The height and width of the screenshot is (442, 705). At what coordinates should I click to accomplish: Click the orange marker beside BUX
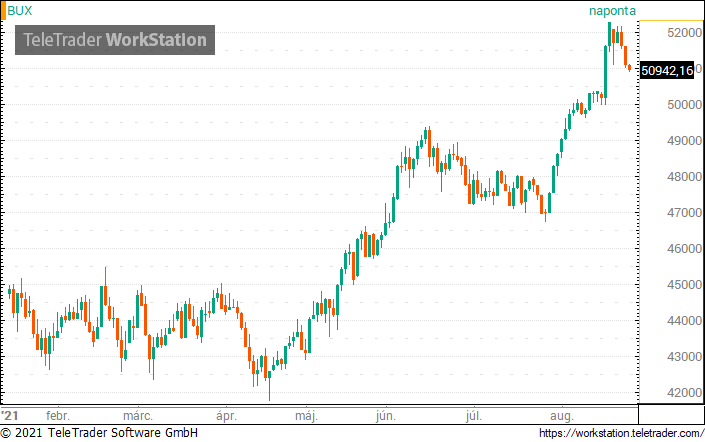[3, 10]
